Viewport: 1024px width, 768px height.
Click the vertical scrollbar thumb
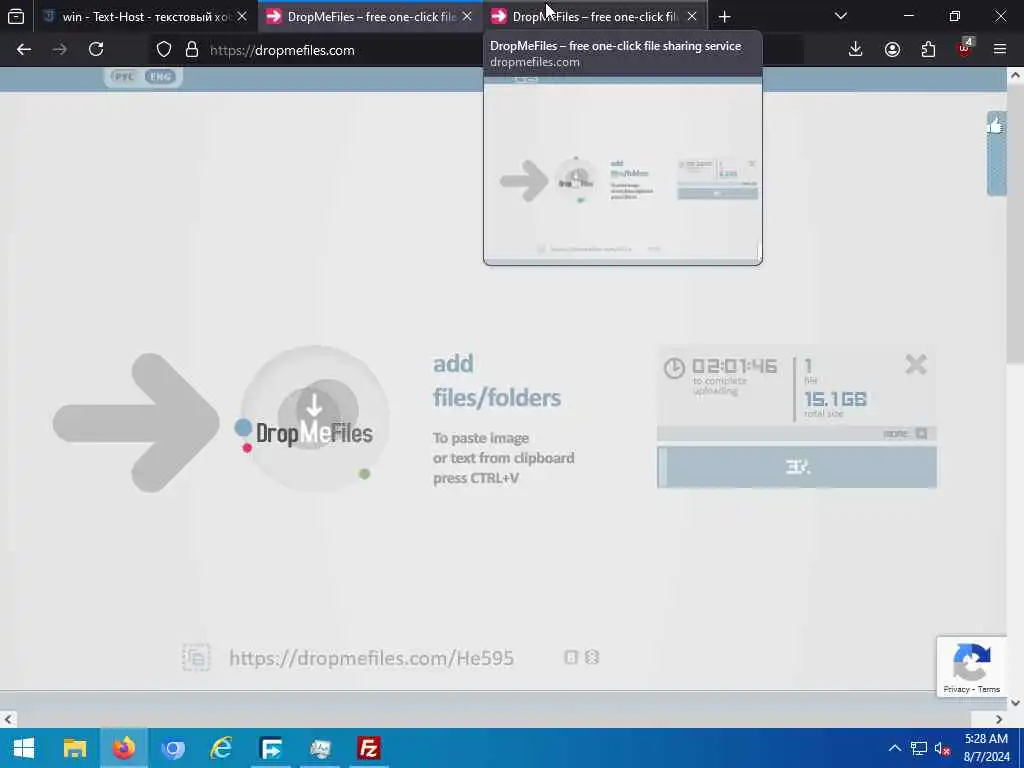tap(1015, 222)
